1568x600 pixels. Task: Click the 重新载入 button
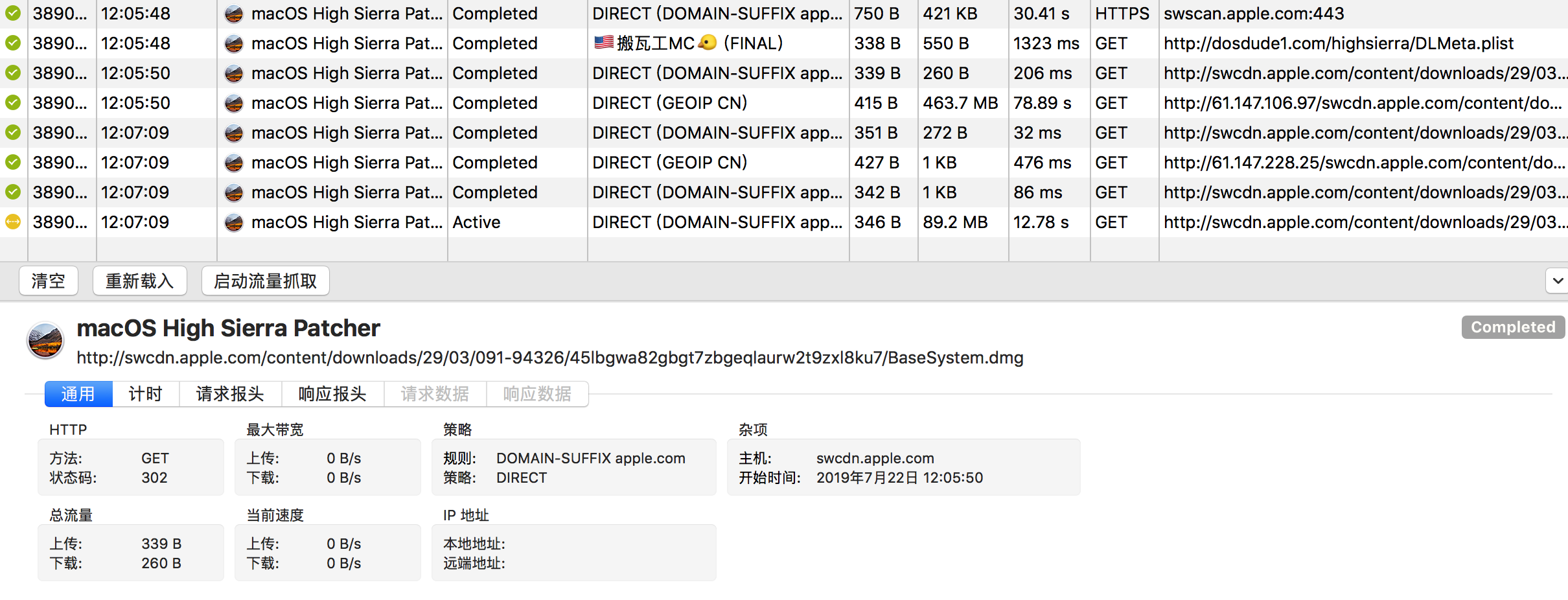pos(139,281)
